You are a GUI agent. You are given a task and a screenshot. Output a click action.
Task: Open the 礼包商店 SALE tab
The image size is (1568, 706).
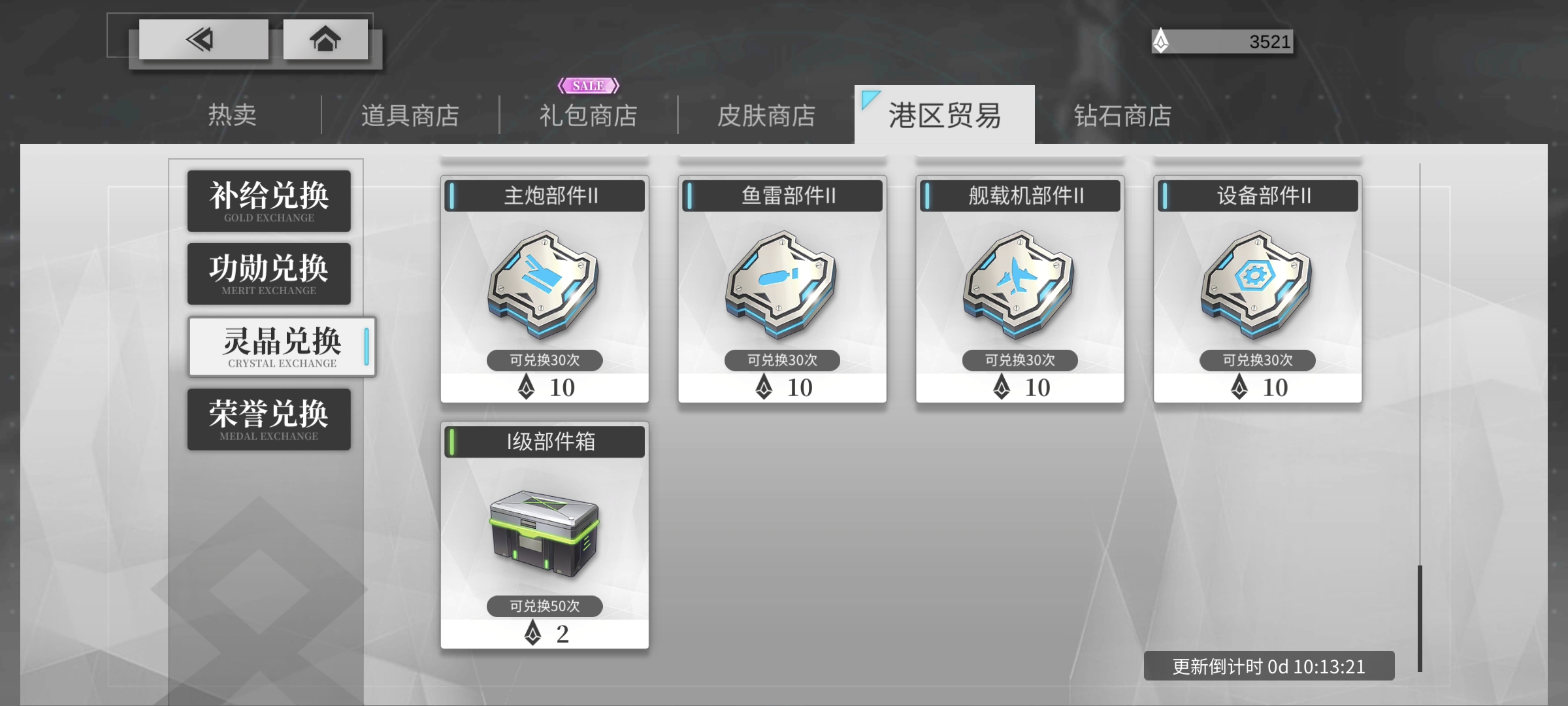point(588,115)
